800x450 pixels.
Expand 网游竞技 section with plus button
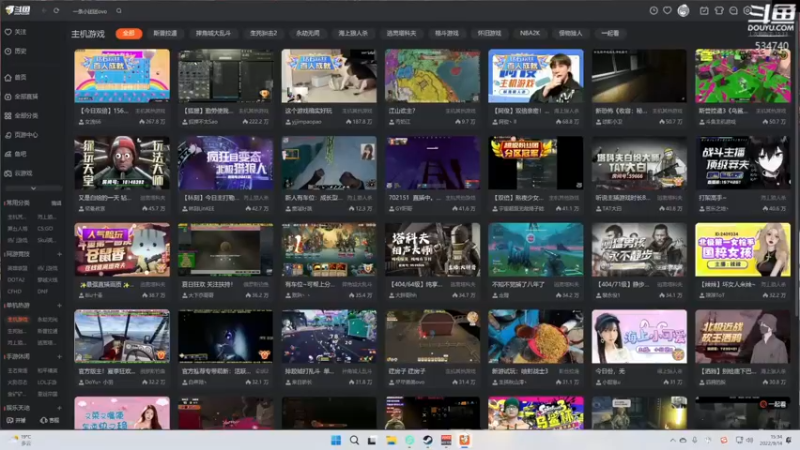point(59,254)
